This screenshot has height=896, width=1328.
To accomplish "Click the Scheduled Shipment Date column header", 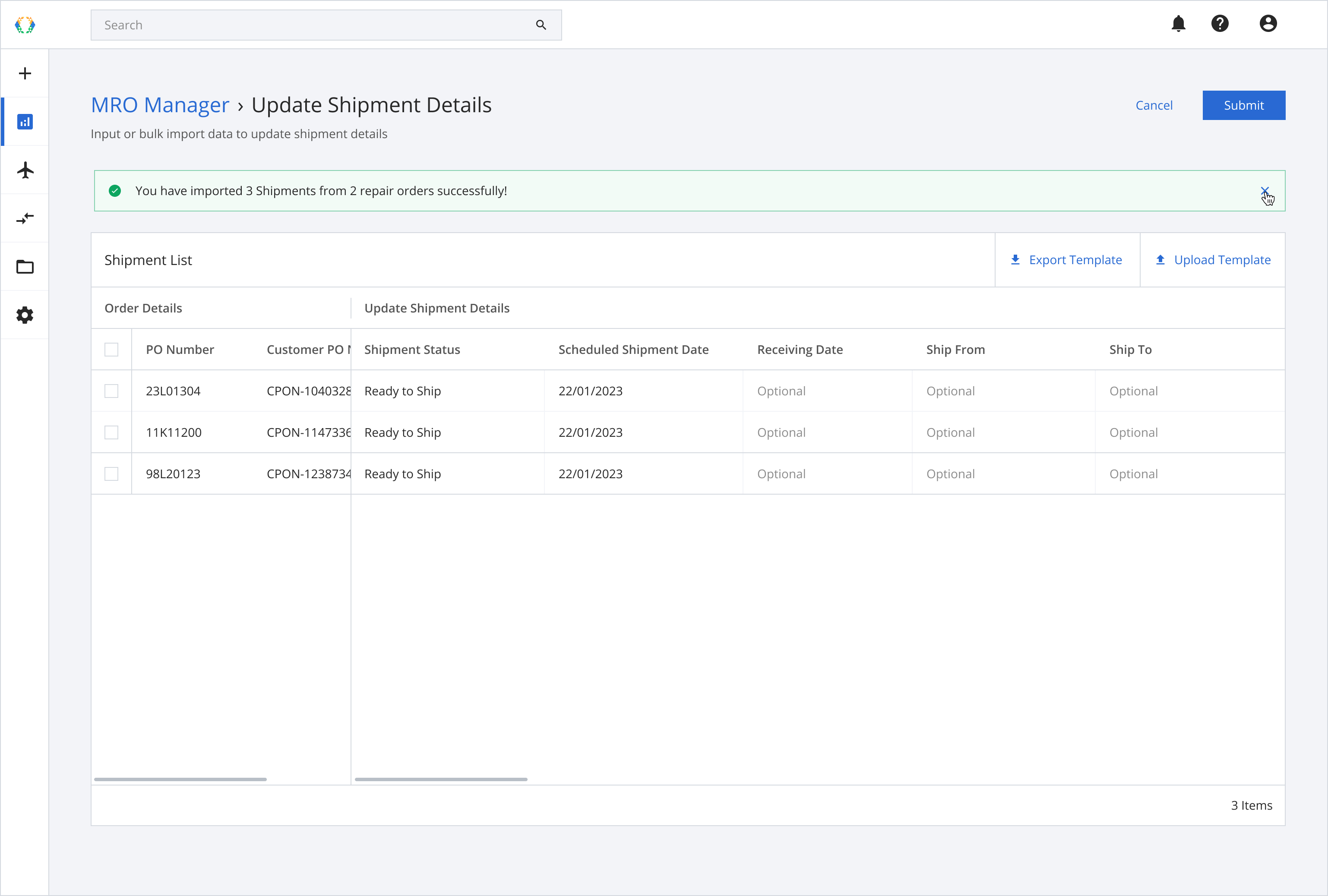I will click(633, 349).
